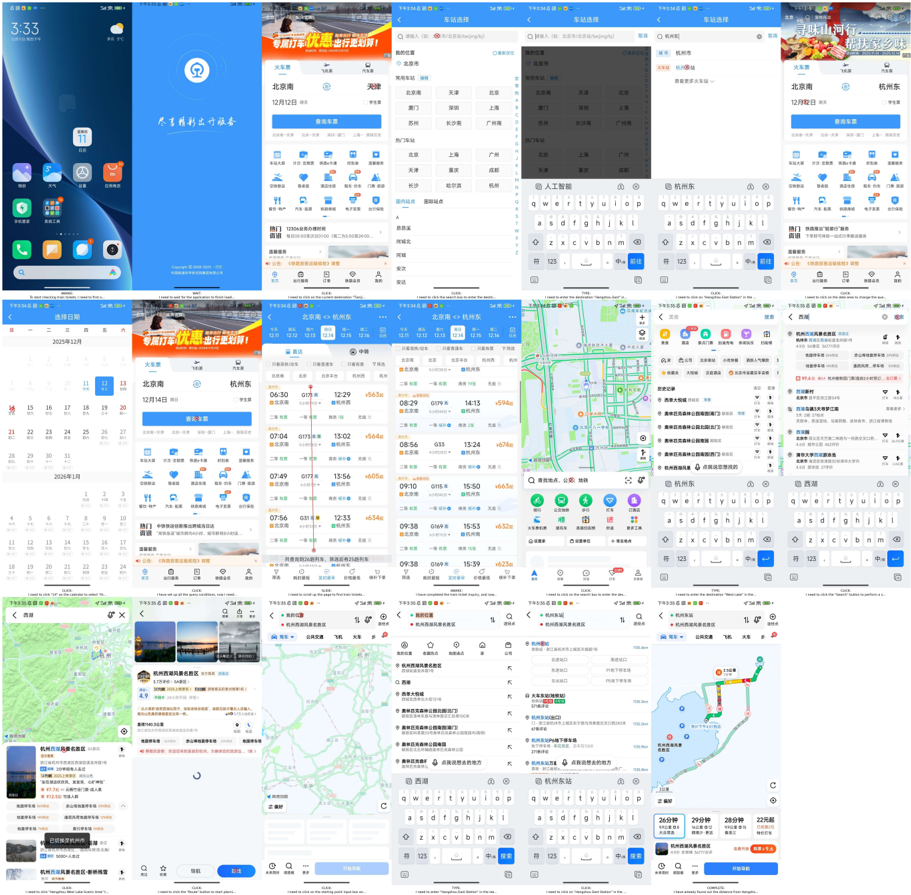
Task: Expand the 查看更多车站 row
Action: [x=694, y=81]
